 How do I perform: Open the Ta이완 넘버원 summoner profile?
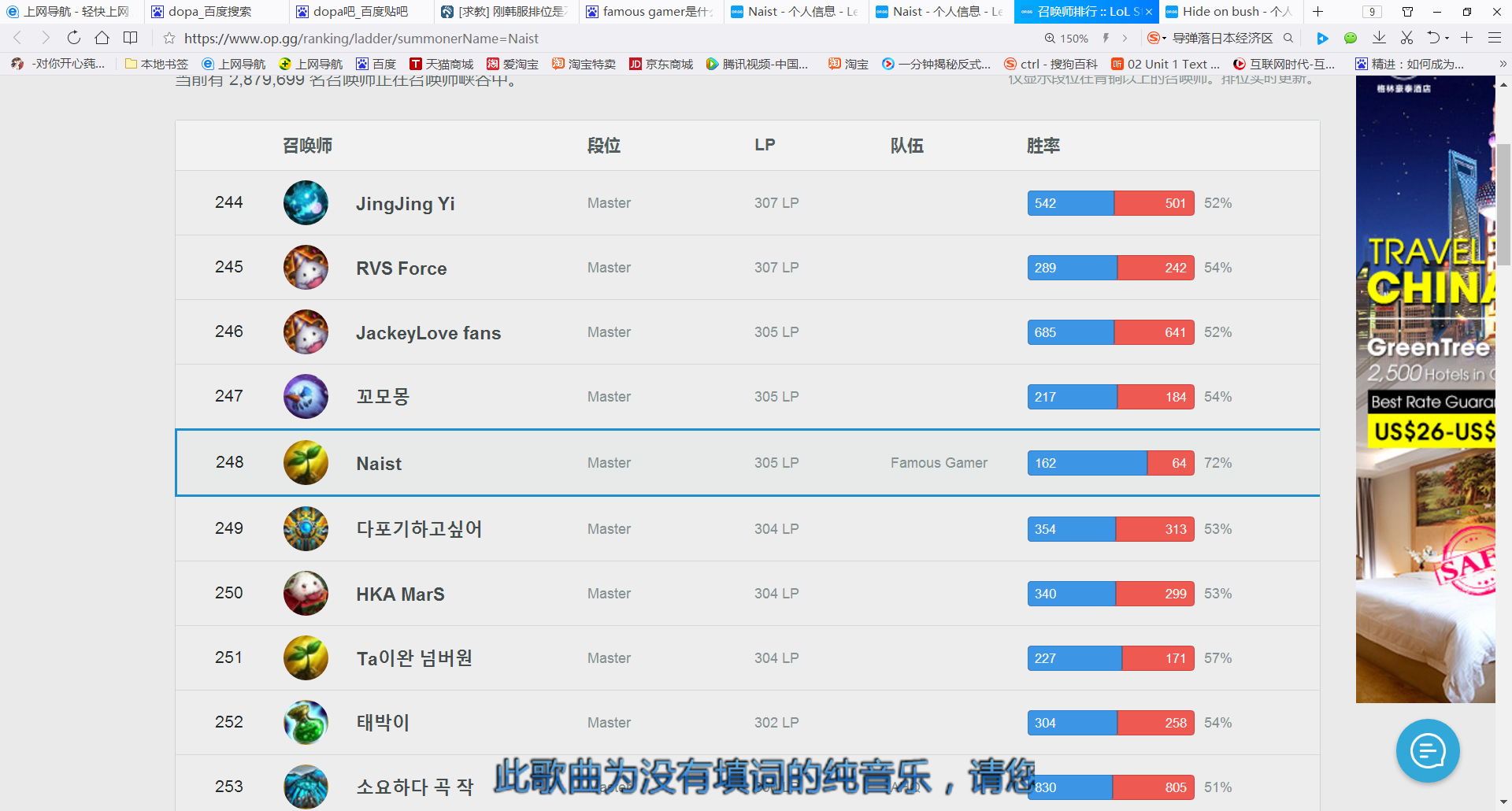coord(414,657)
